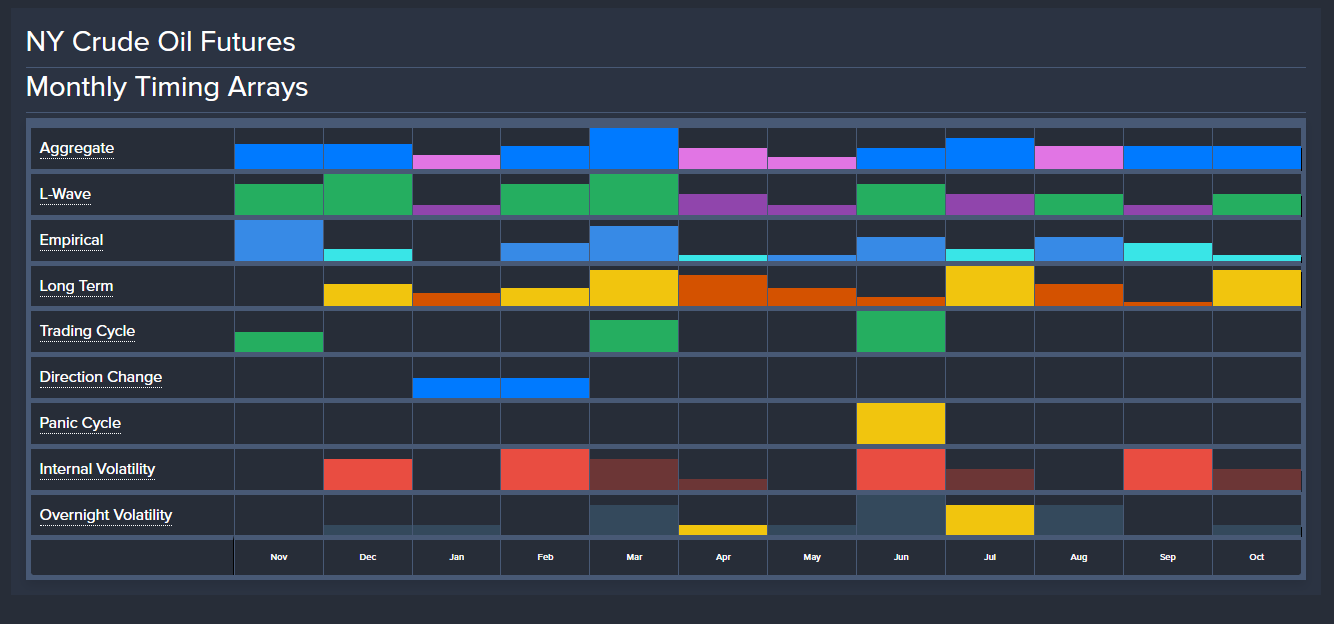This screenshot has width=1334, height=624.
Task: Select the tall blue Aggregate bar in March
Action: coord(634,149)
